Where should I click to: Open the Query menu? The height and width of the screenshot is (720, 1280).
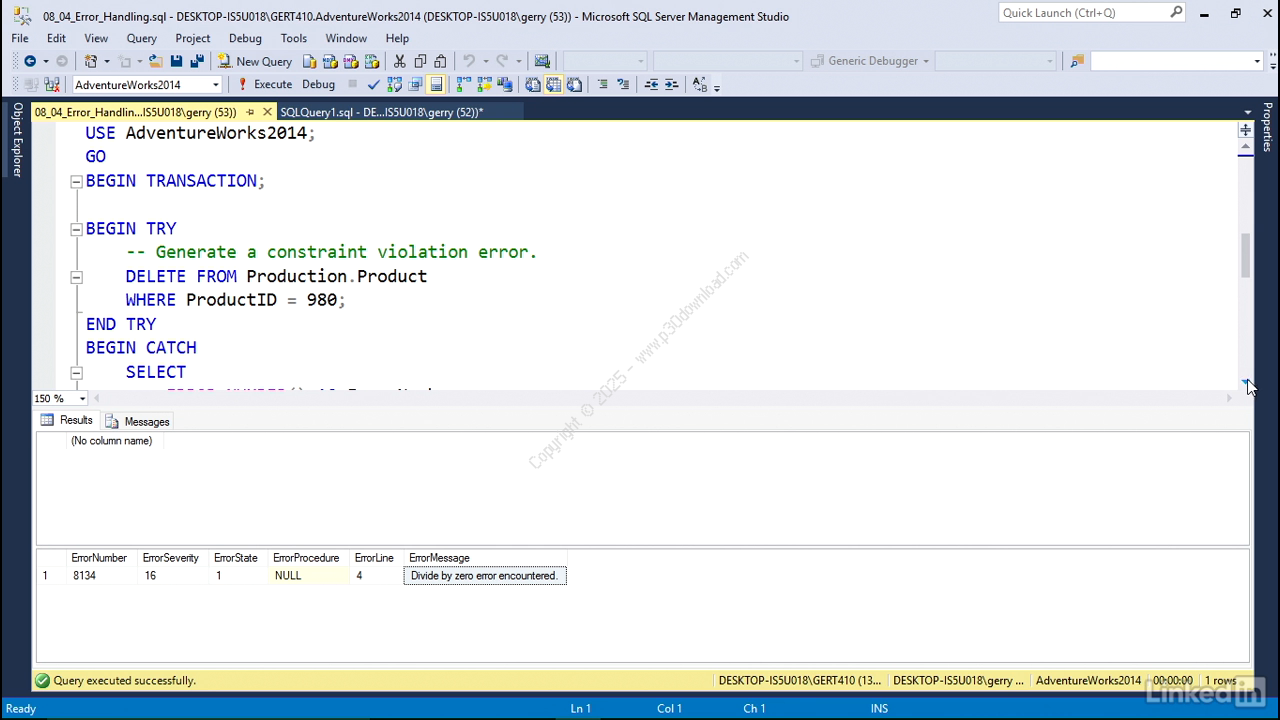coord(141,38)
